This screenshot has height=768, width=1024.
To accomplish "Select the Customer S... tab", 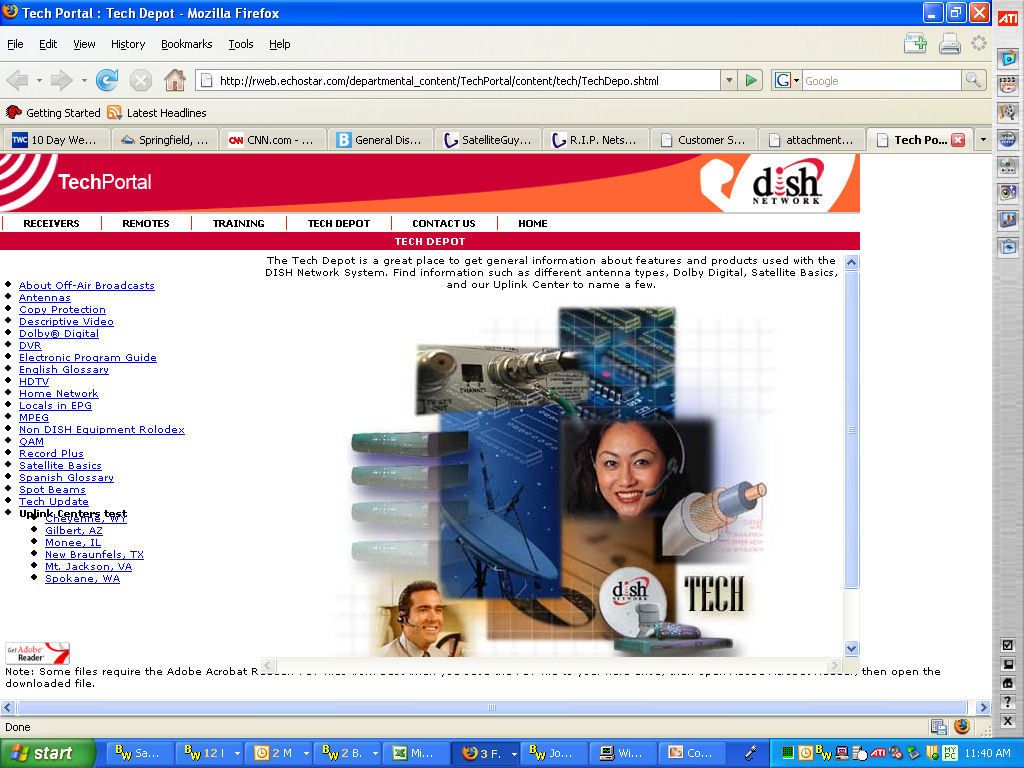I will (703, 140).
